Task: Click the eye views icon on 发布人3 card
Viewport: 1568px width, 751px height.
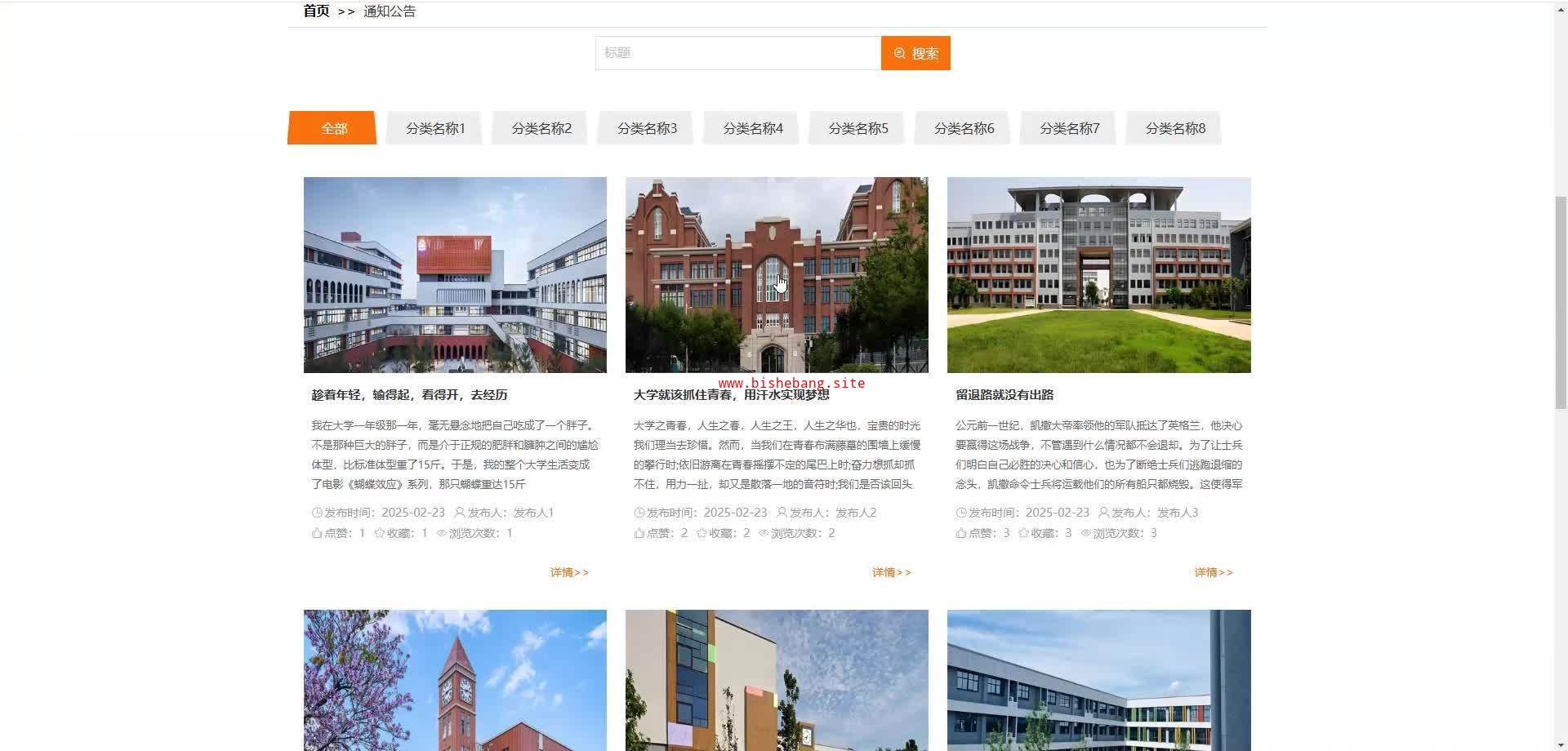Action: point(1086,533)
